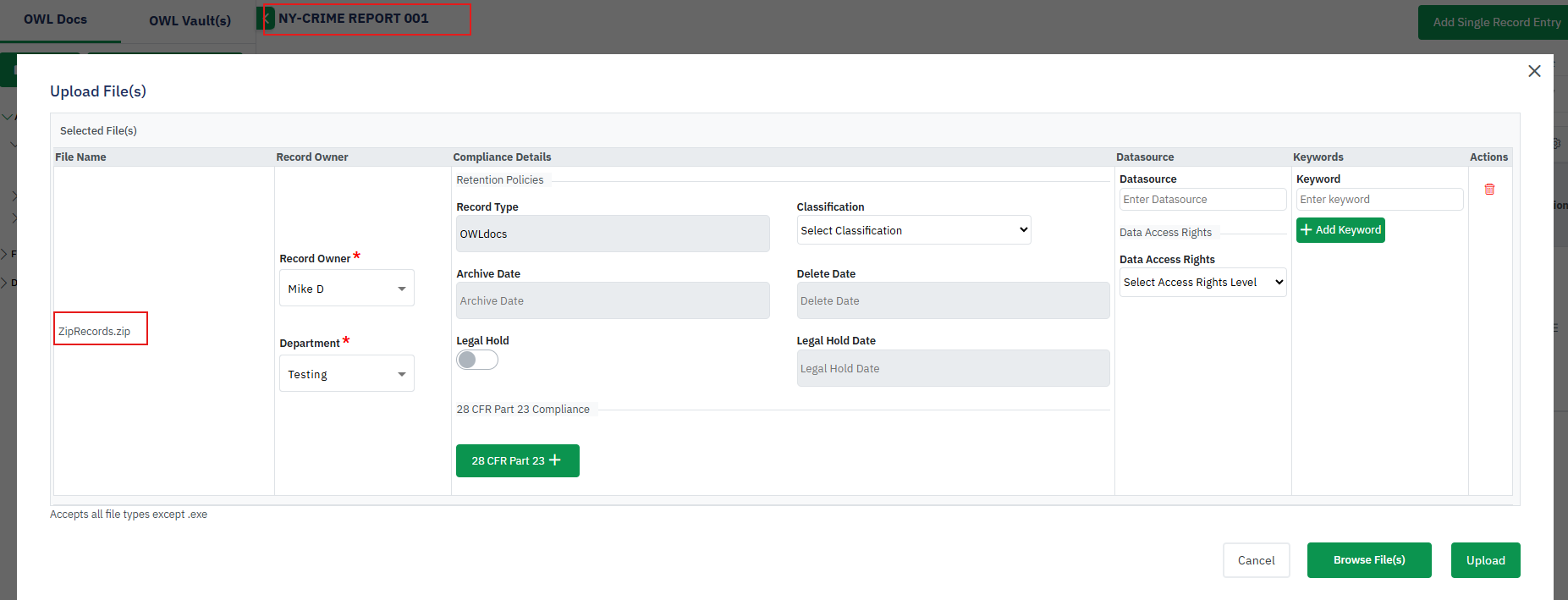Click Add Single Record Entry button
The image size is (1568, 600).
point(1495,23)
